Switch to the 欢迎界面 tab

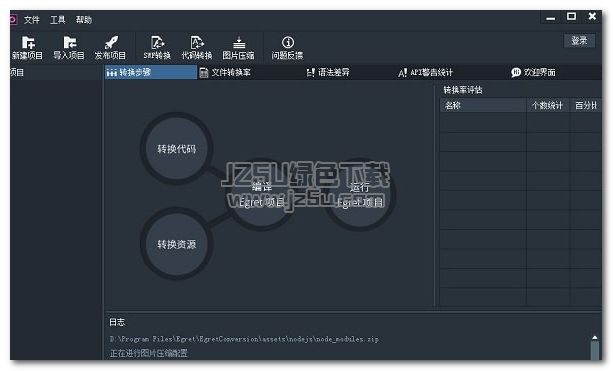click(533, 72)
